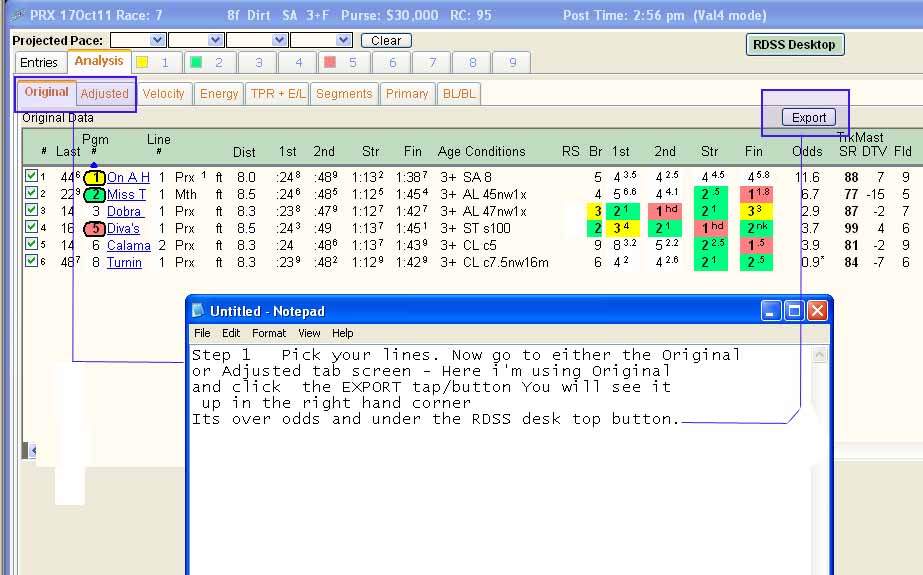Open the RDSS Desktop button

tap(795, 45)
